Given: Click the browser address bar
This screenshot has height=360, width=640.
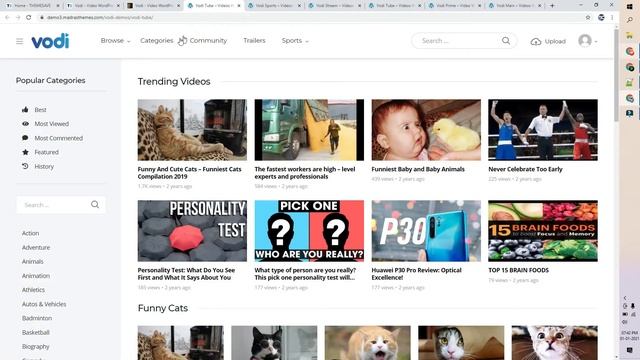Looking at the screenshot, I should pyautogui.click(x=310, y=17).
